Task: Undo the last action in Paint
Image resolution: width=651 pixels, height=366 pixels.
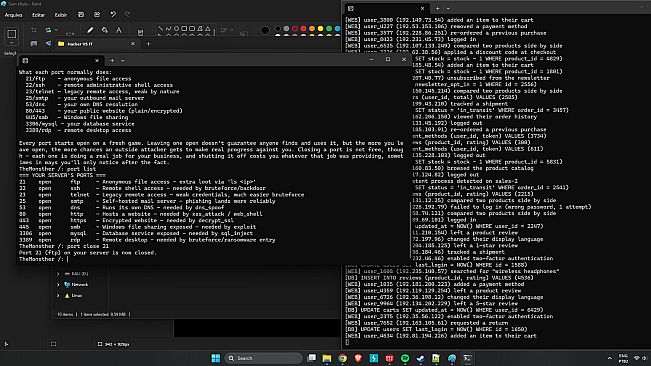Action: [x=113, y=15]
